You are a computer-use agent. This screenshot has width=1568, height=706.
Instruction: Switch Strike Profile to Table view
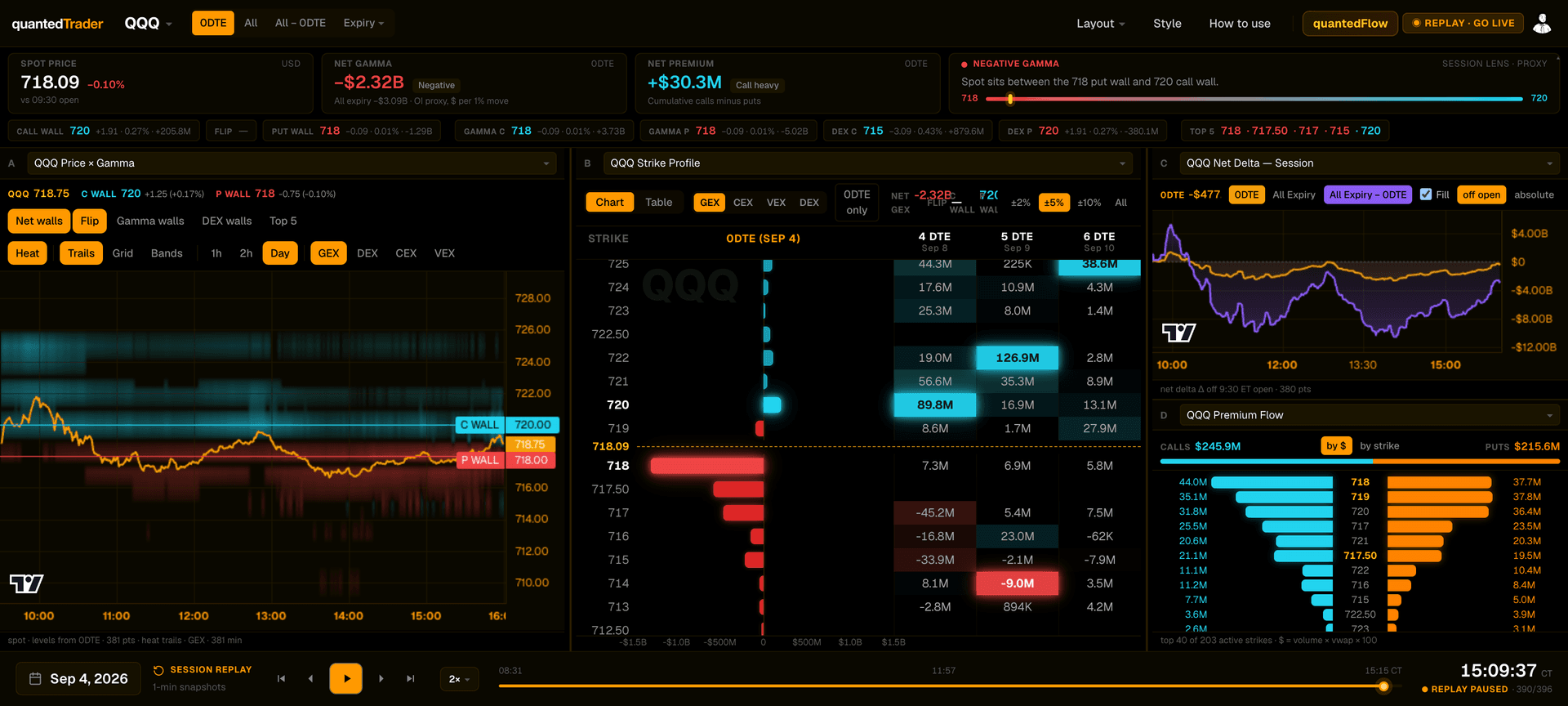click(x=659, y=203)
